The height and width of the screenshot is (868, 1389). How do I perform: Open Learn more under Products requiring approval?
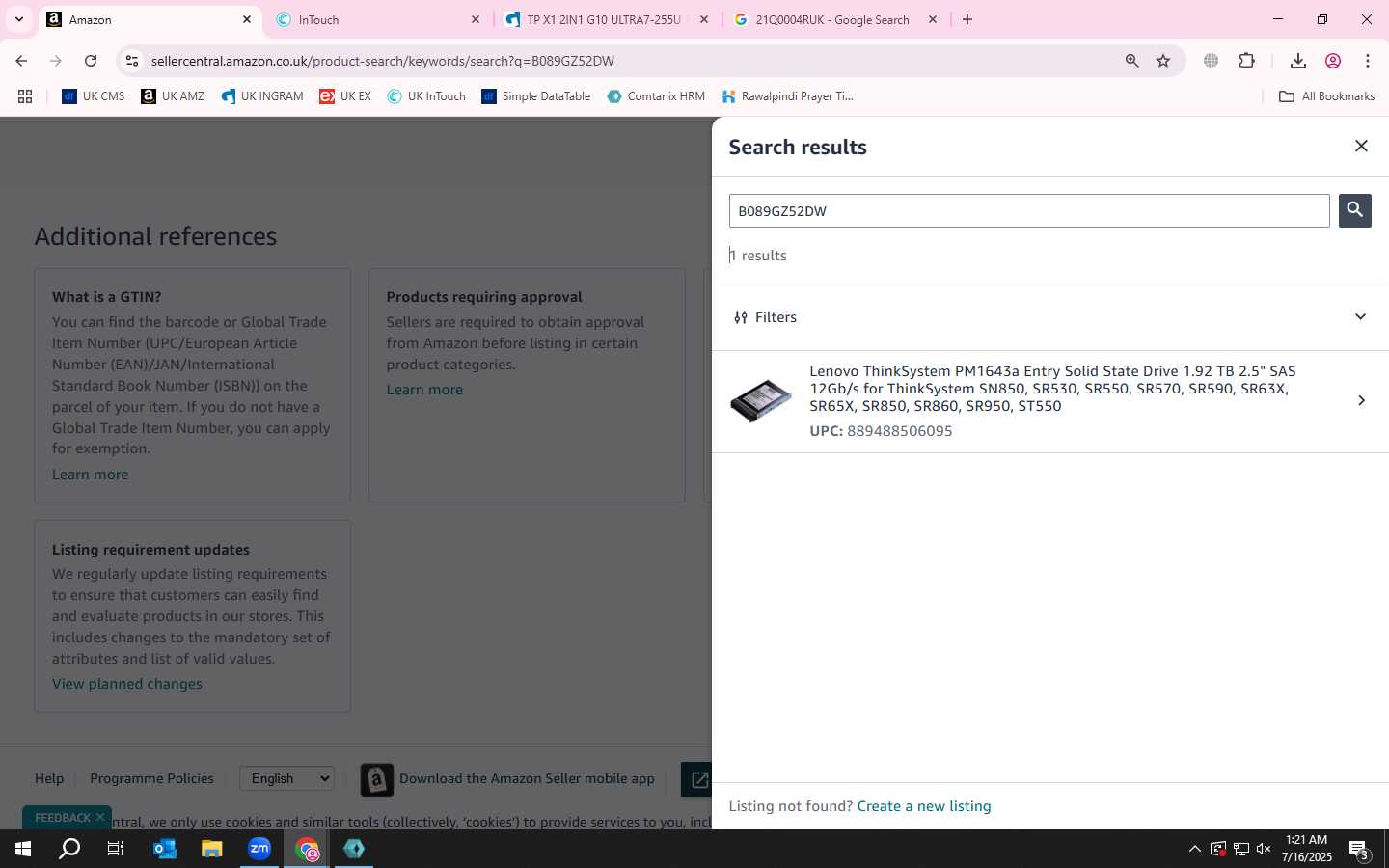click(x=424, y=390)
